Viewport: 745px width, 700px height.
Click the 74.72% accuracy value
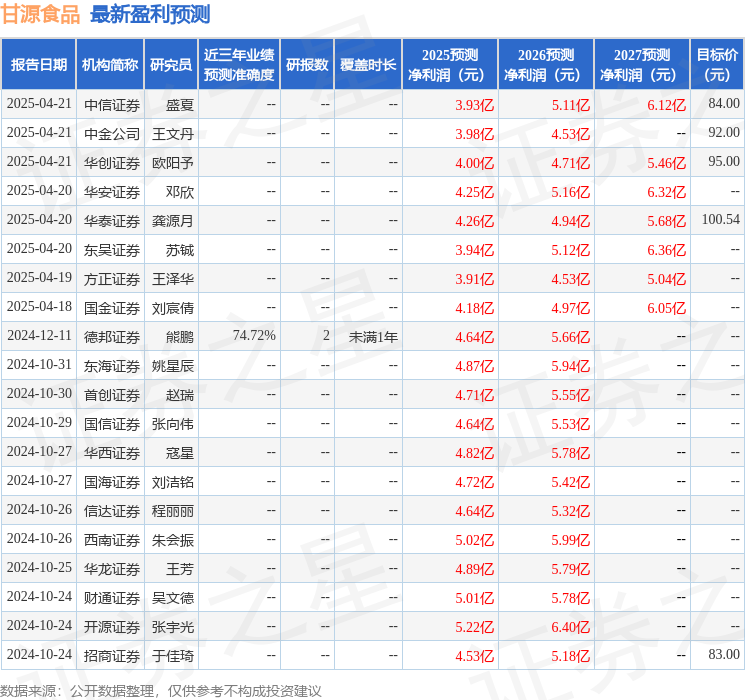pos(254,336)
